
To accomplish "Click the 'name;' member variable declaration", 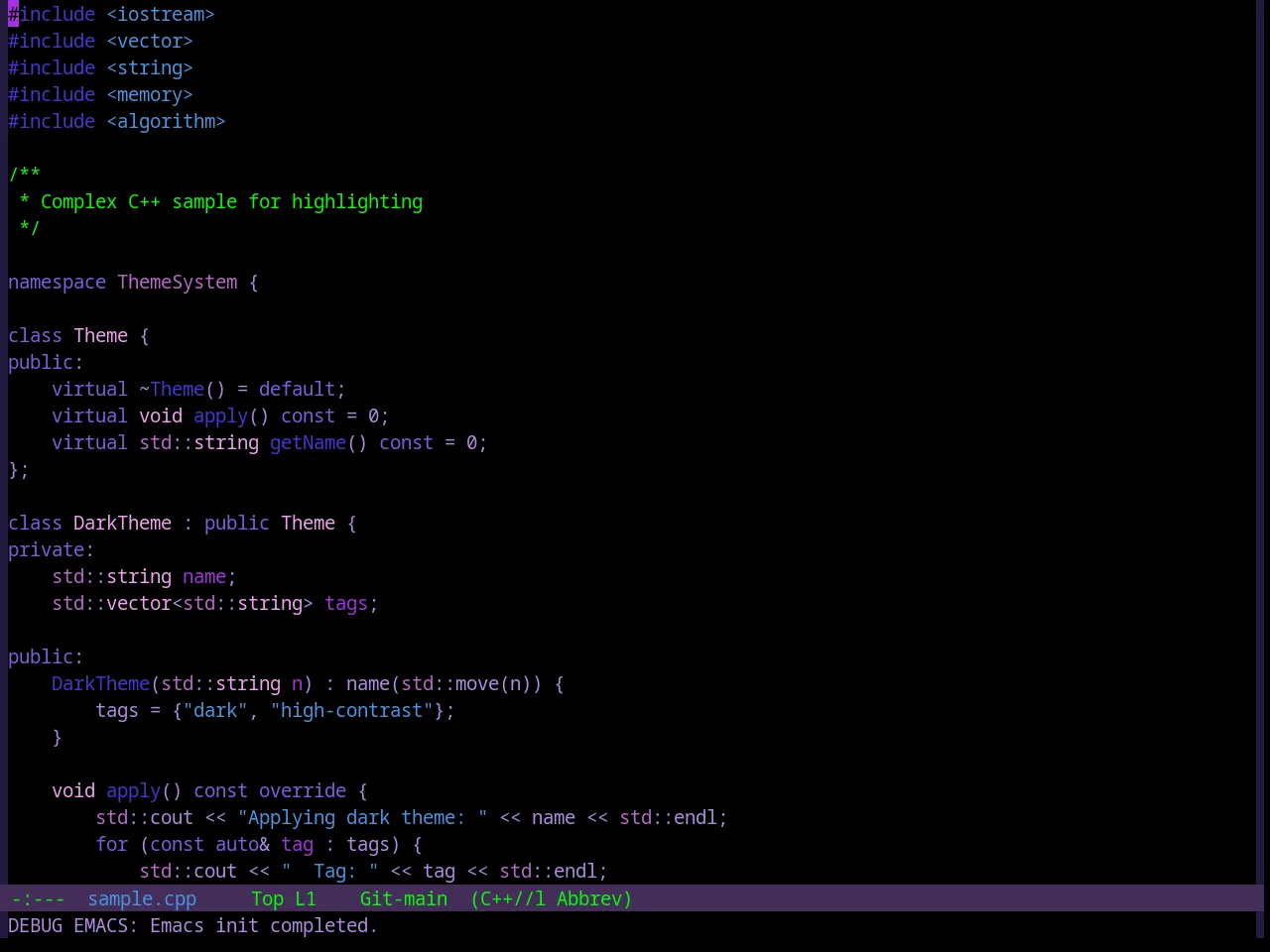I will click(209, 576).
